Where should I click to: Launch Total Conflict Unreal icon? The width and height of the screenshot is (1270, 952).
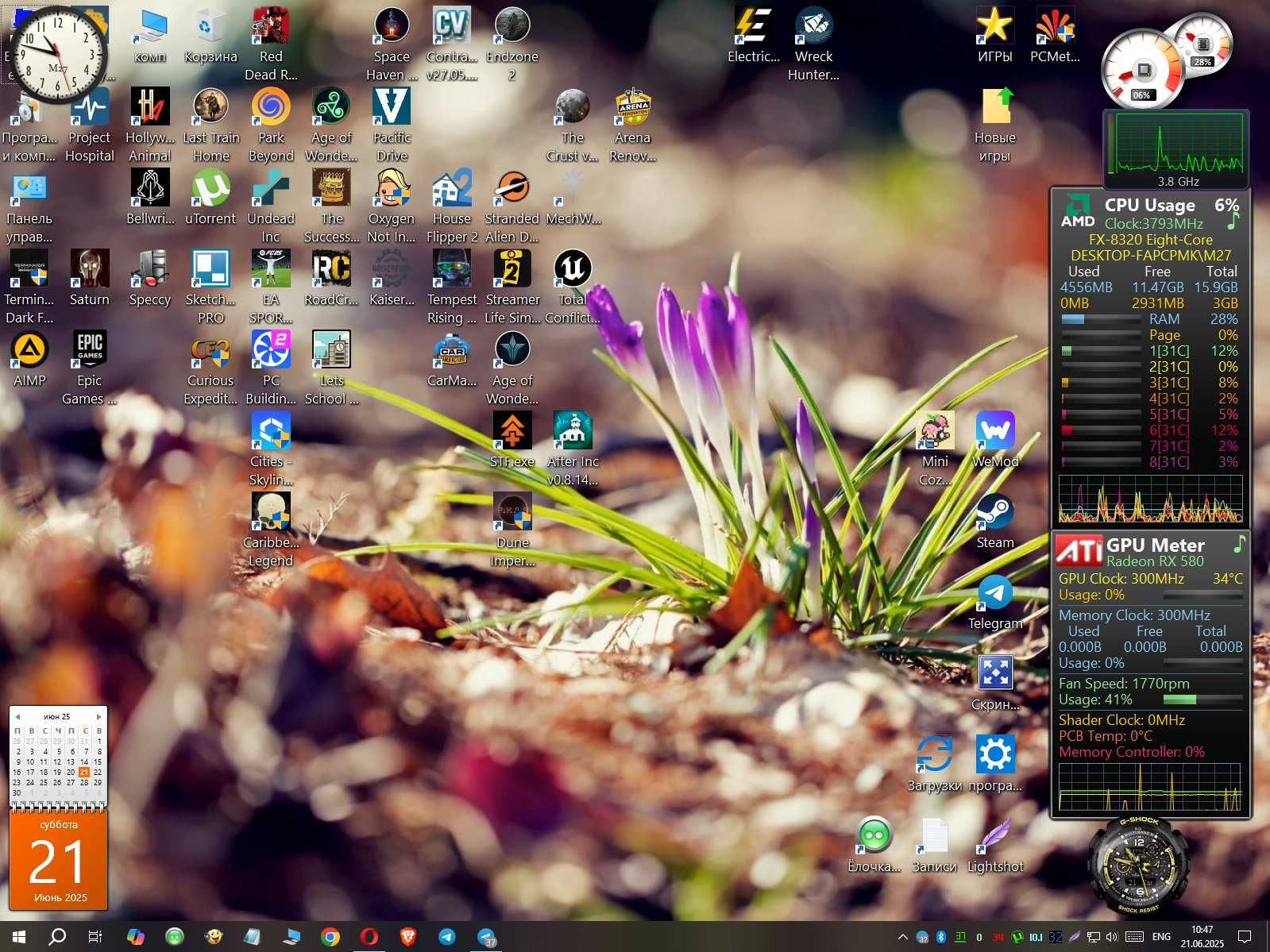573,287
